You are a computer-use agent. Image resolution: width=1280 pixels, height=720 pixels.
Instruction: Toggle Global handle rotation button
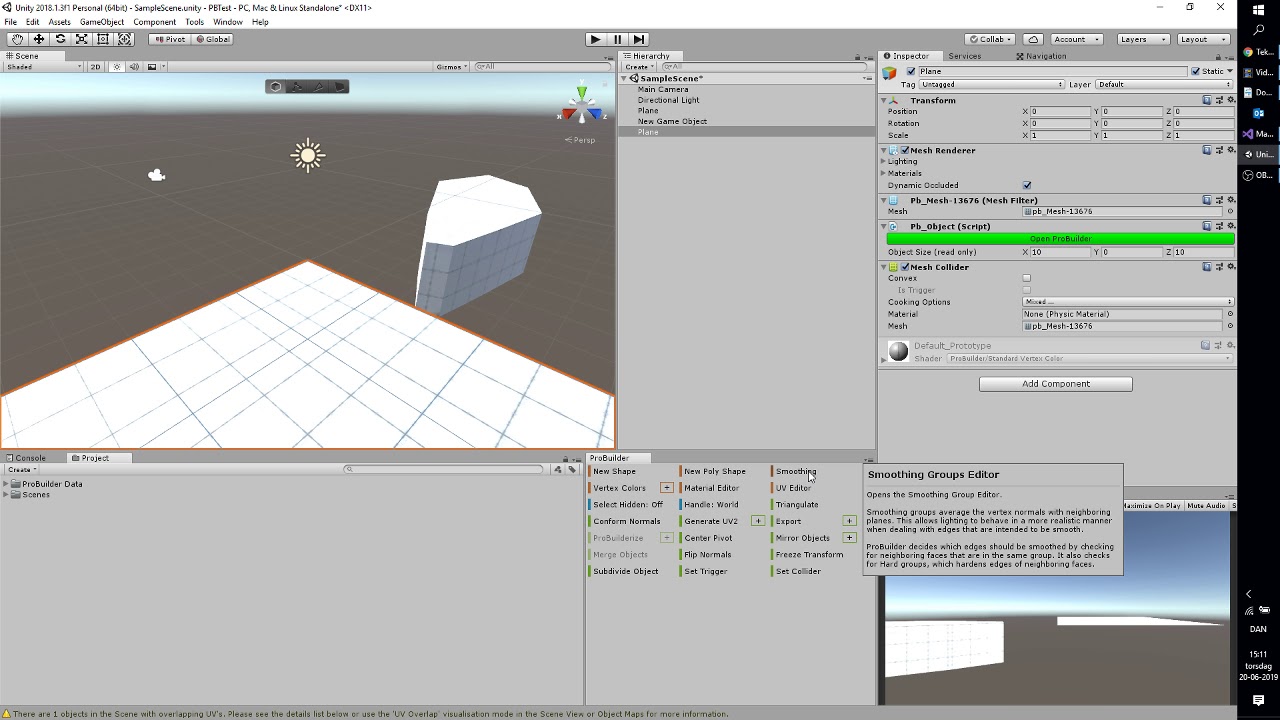click(212, 39)
